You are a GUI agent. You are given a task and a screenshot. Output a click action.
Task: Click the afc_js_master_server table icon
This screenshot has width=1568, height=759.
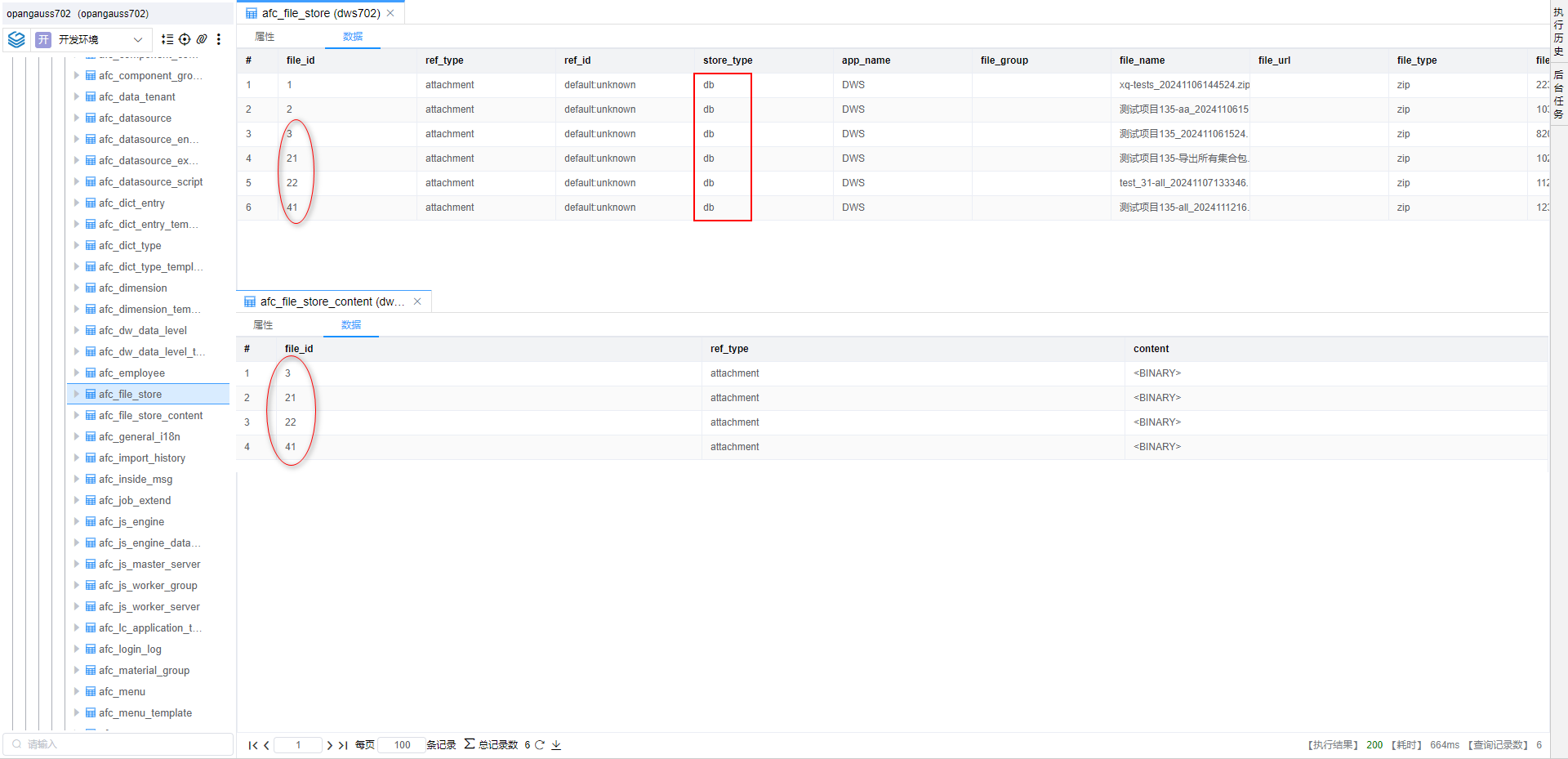[x=91, y=564]
